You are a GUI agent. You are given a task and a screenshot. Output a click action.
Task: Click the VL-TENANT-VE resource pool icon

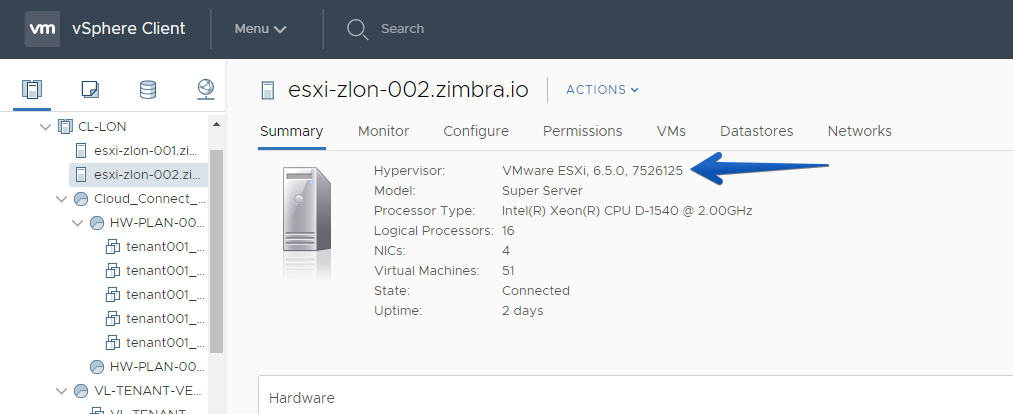pyautogui.click(x=81, y=391)
